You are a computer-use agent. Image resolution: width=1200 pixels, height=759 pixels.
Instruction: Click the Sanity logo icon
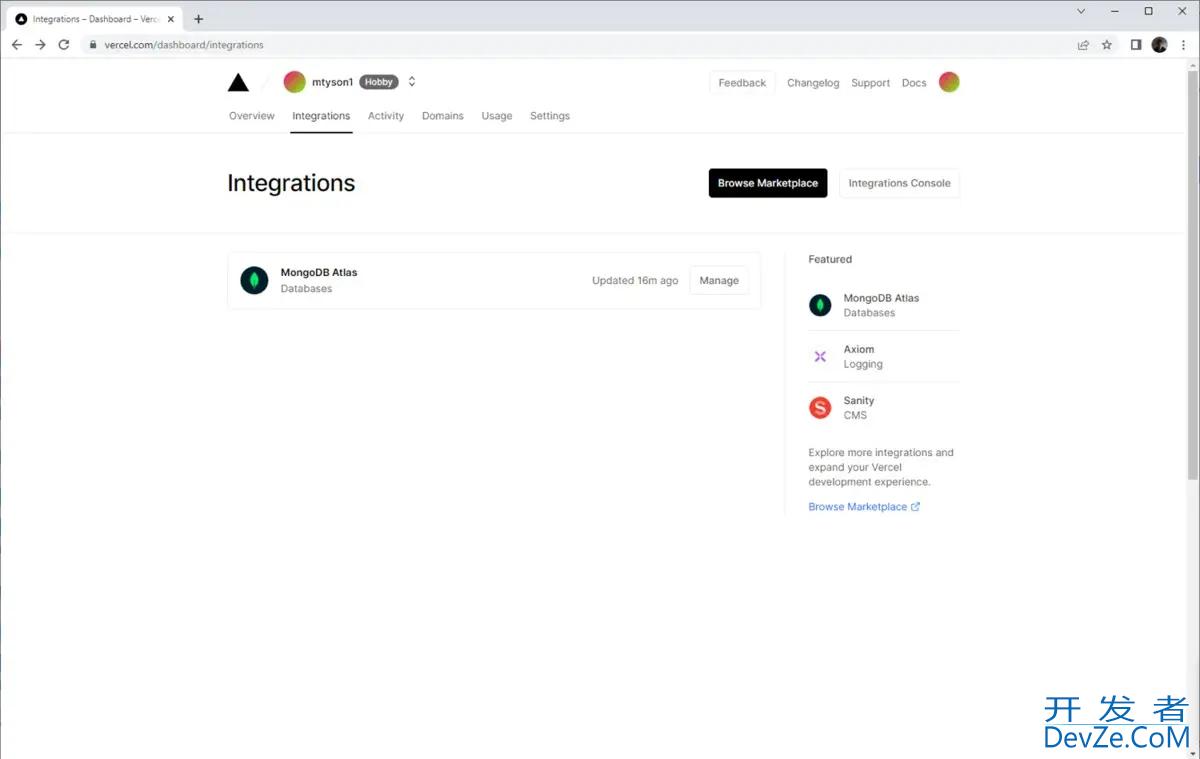point(820,407)
